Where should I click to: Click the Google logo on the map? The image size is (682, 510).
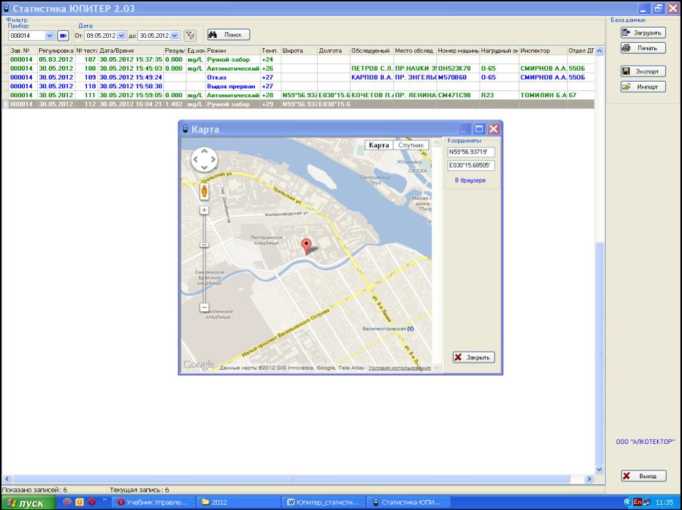point(199,364)
